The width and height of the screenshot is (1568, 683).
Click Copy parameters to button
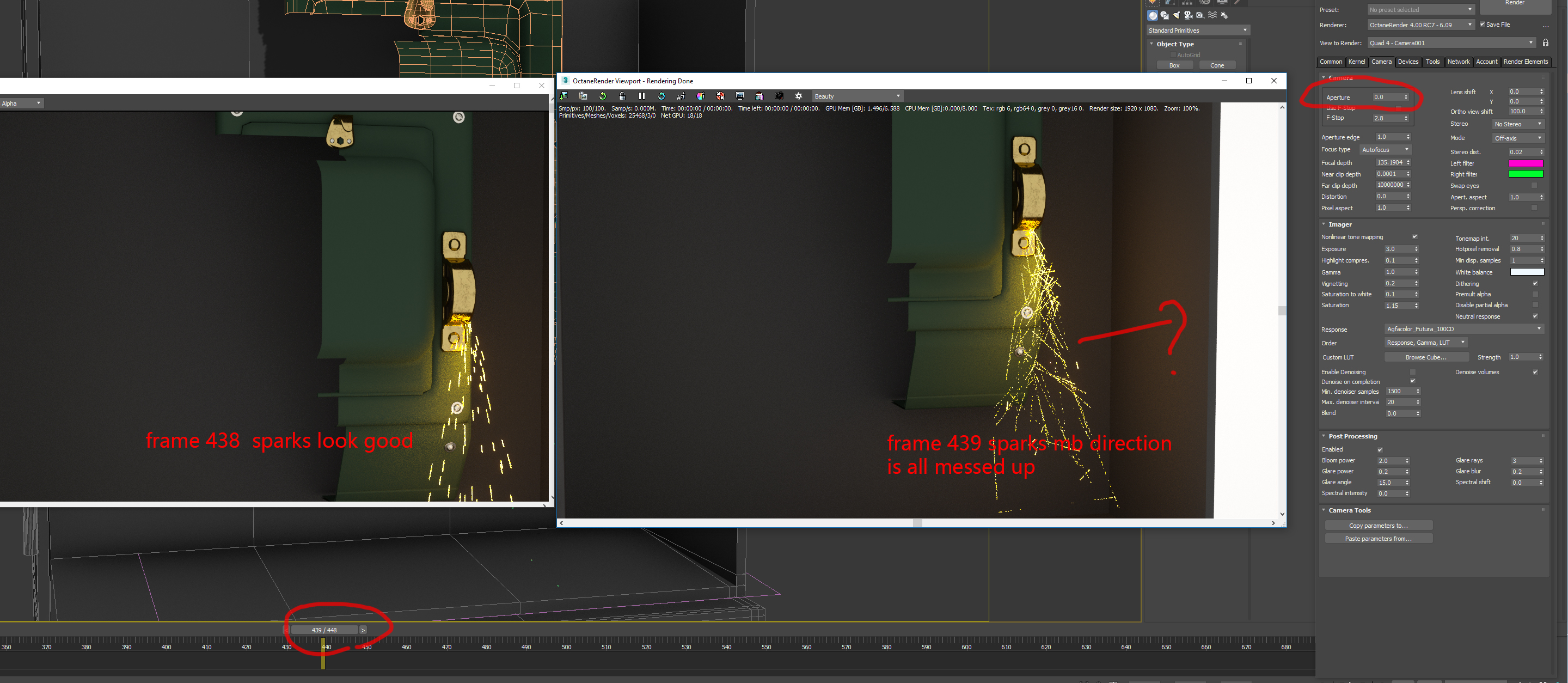coord(1378,526)
